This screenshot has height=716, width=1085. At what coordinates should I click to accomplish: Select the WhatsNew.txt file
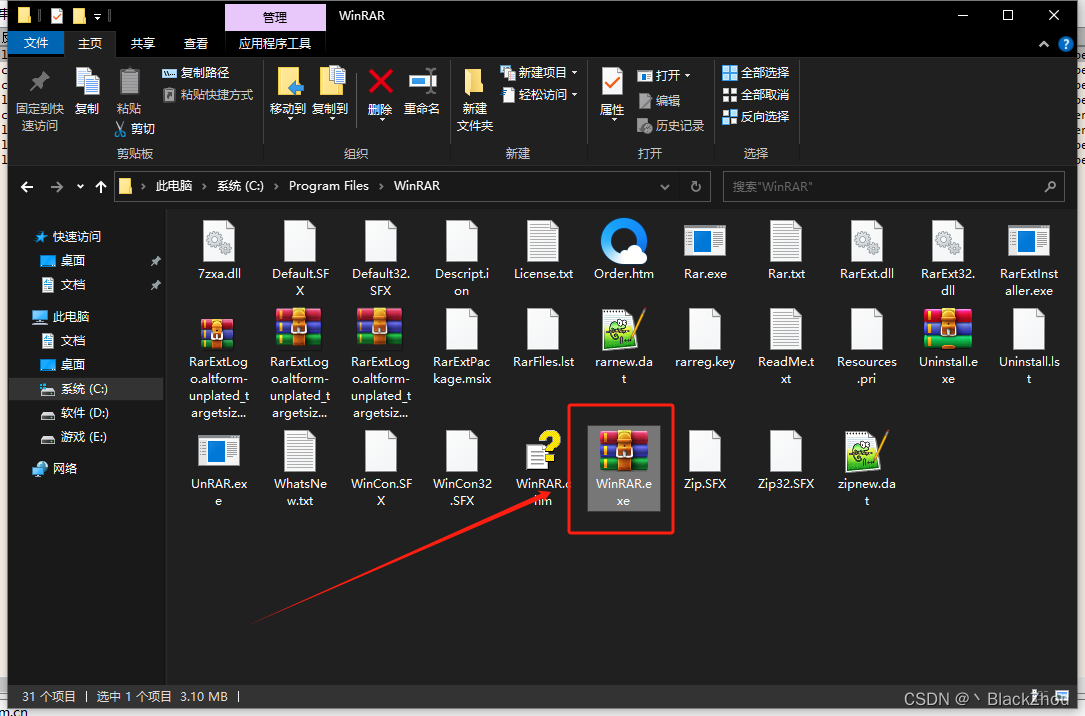coord(300,469)
